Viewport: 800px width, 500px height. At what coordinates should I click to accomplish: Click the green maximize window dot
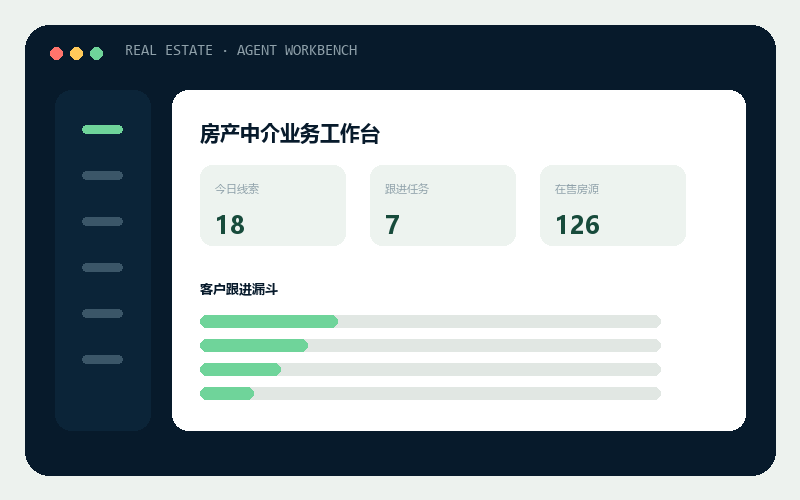96,53
